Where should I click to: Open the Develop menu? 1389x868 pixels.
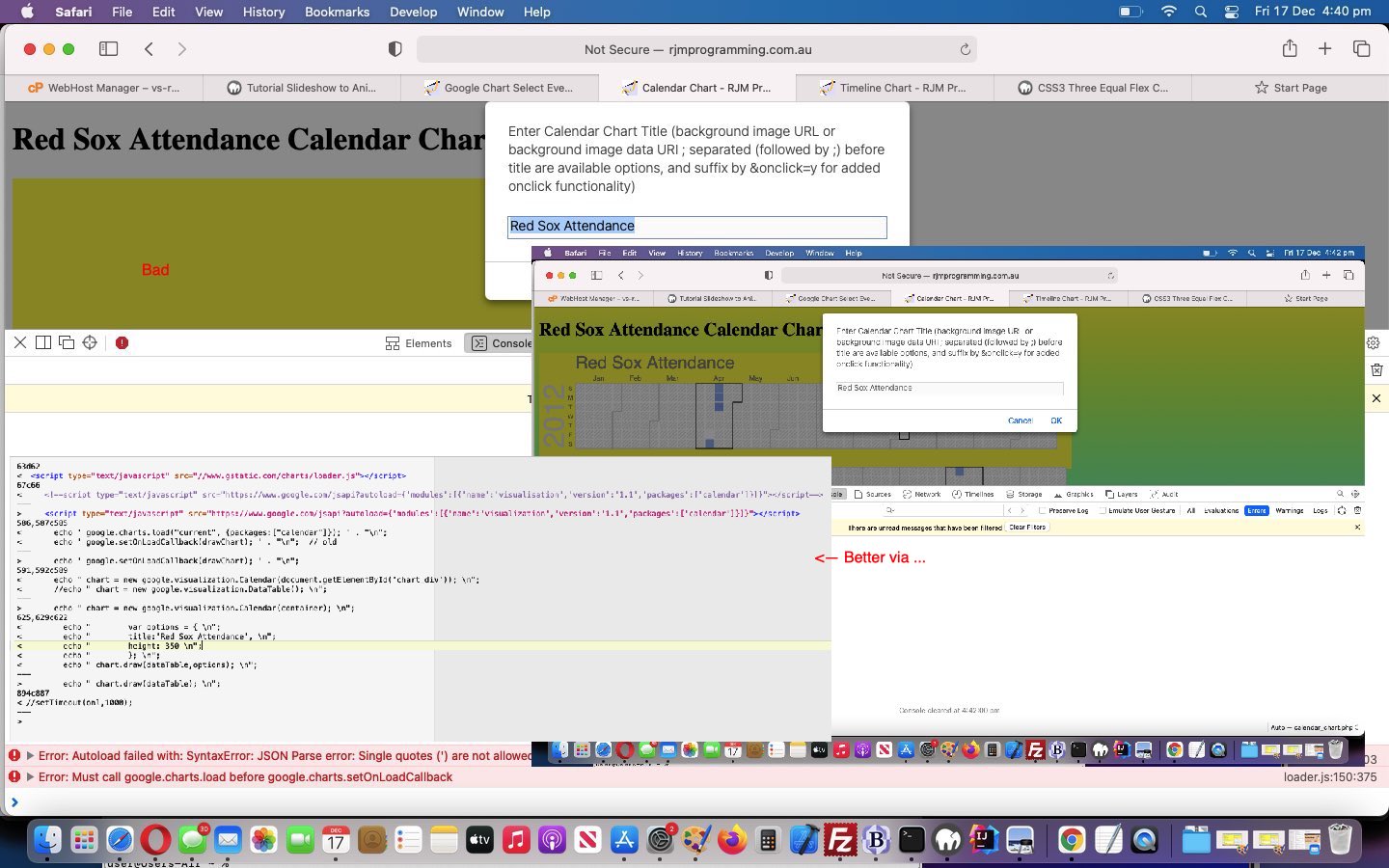click(x=414, y=12)
